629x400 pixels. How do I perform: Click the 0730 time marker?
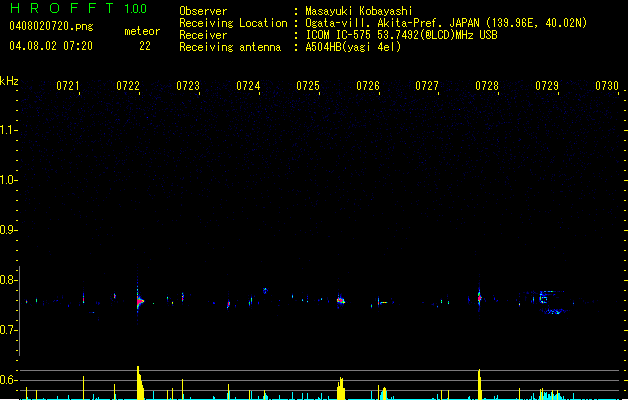[607, 85]
